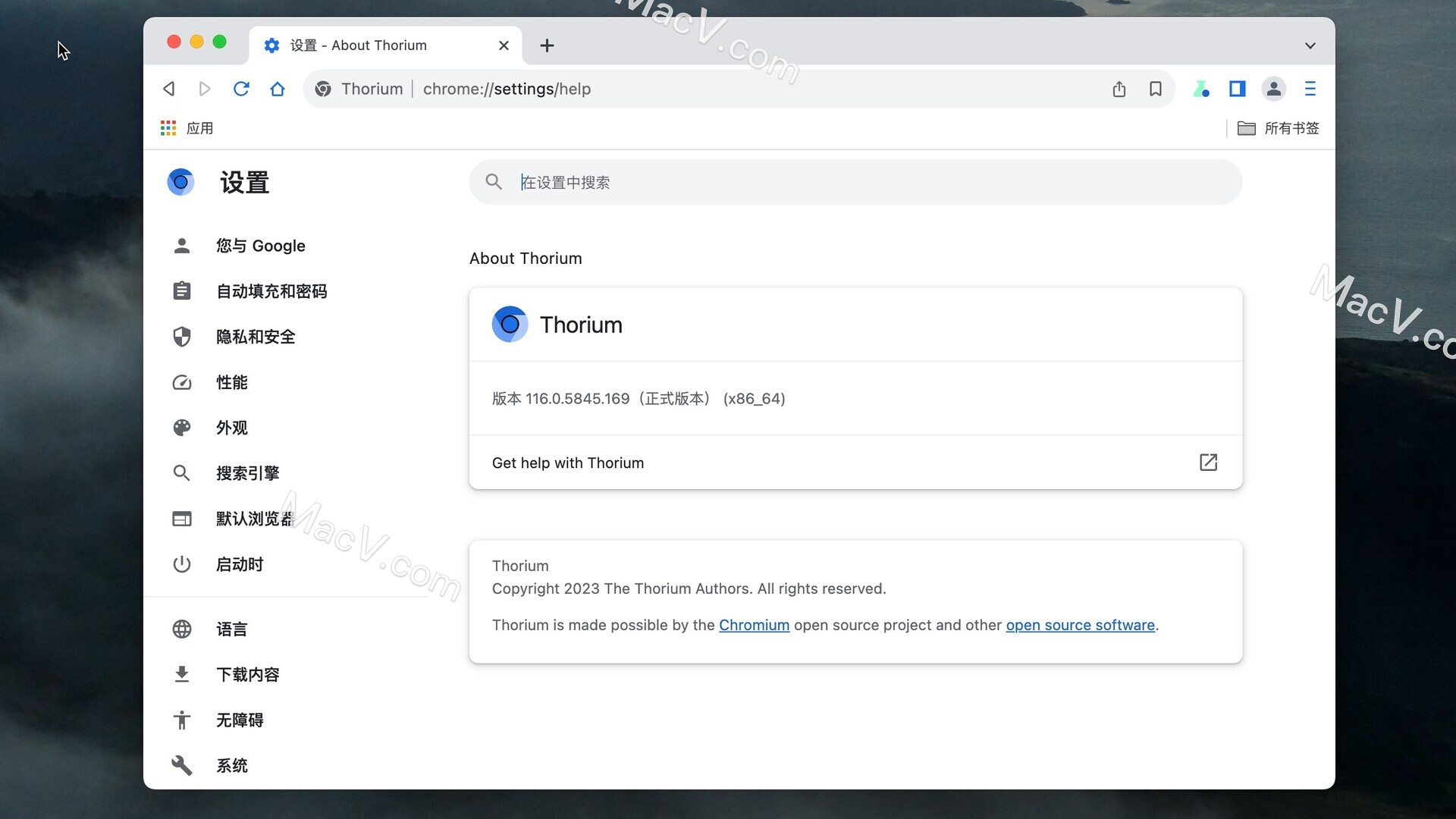The image size is (1456, 819).
Task: Click the version text 116.0.5845.169
Action: click(577, 399)
